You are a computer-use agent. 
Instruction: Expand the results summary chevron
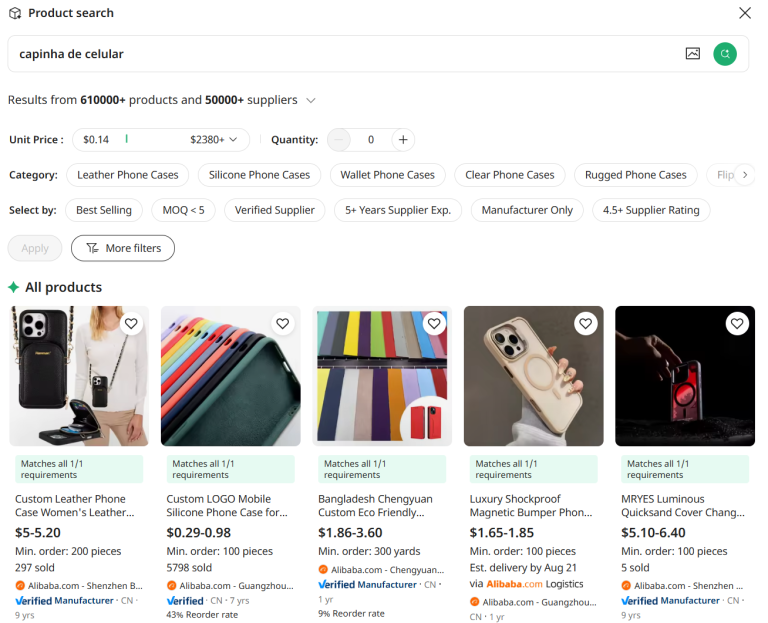311,100
